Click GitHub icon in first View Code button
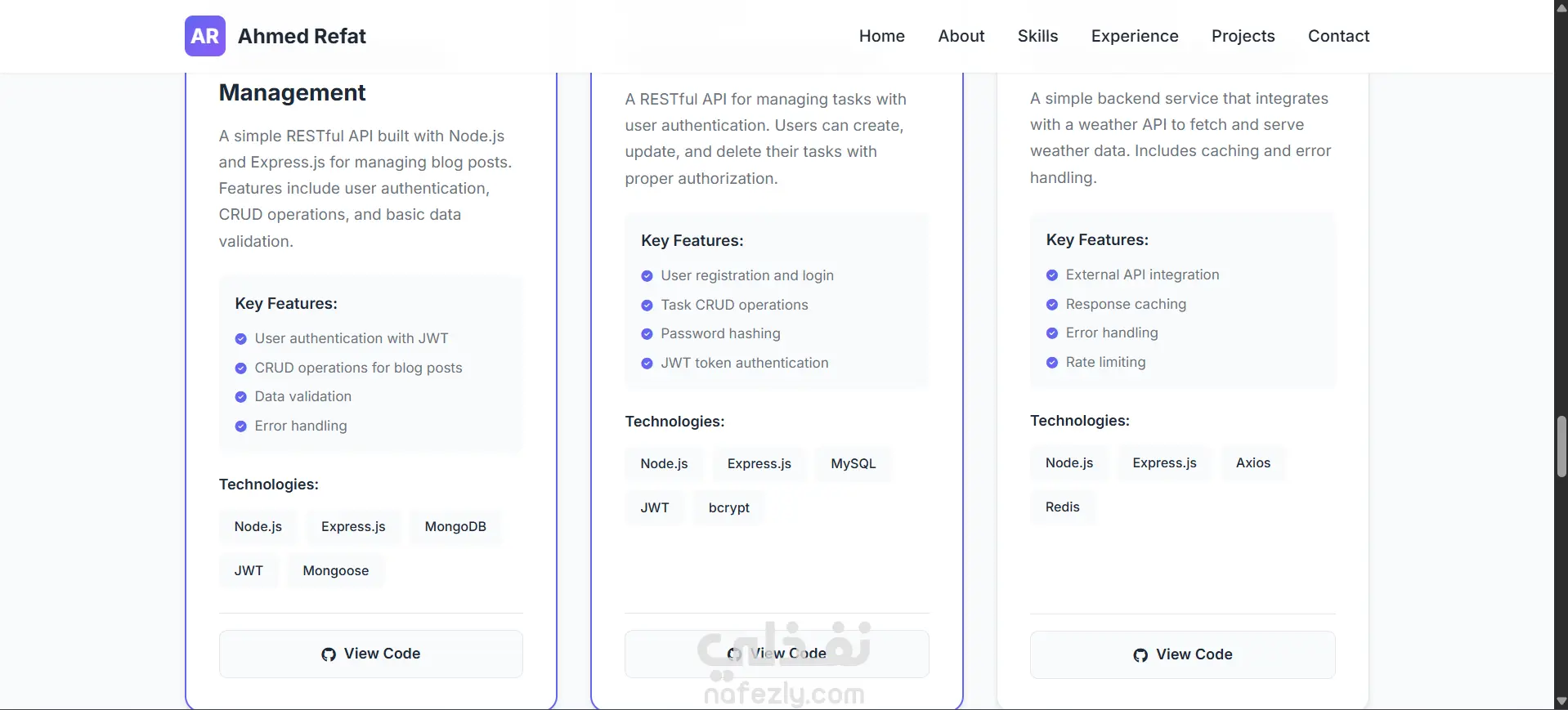Viewport: 1568px width, 710px height. pyautogui.click(x=329, y=654)
